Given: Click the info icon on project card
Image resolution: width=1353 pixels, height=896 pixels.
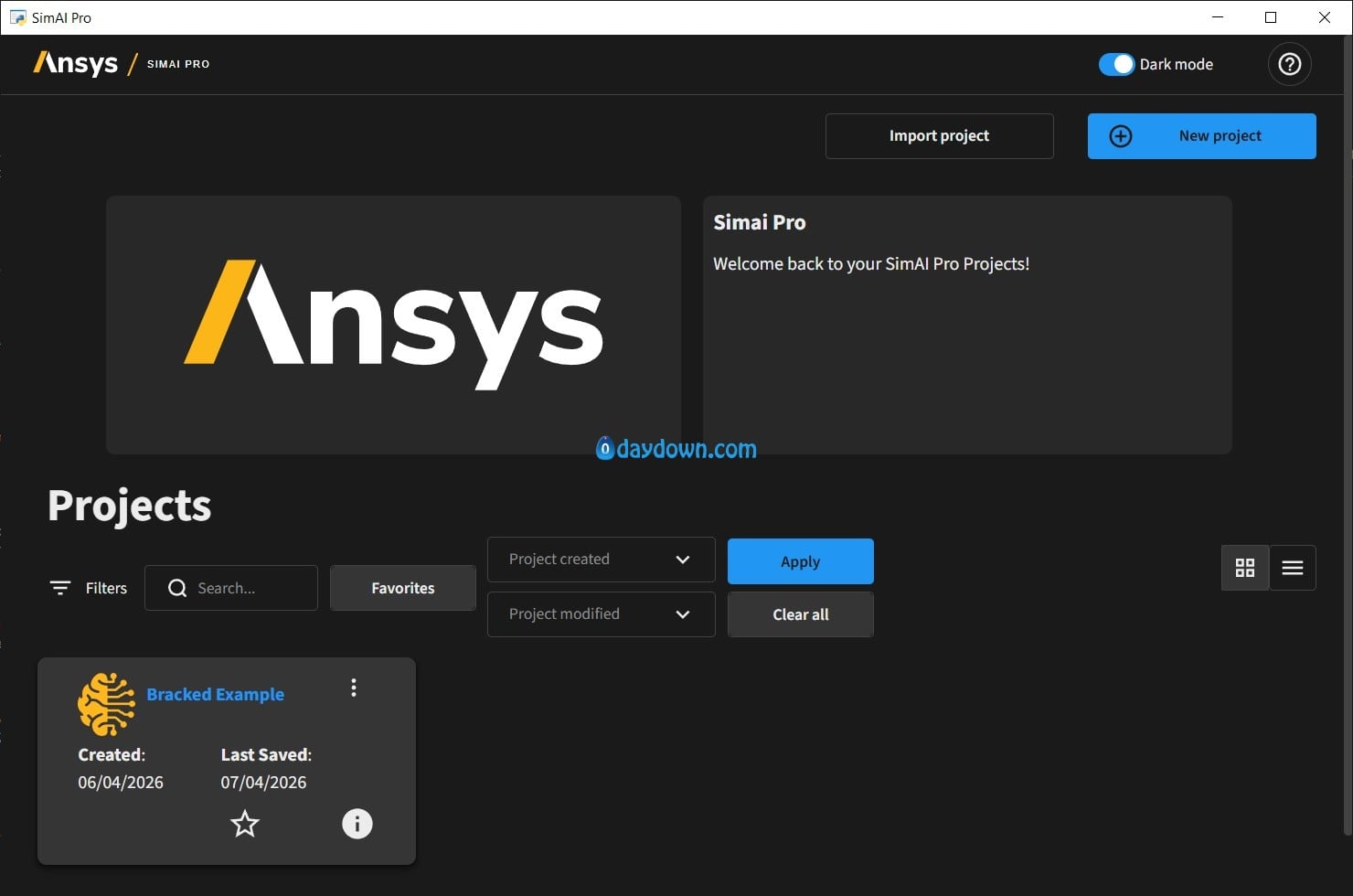Looking at the screenshot, I should pos(357,824).
